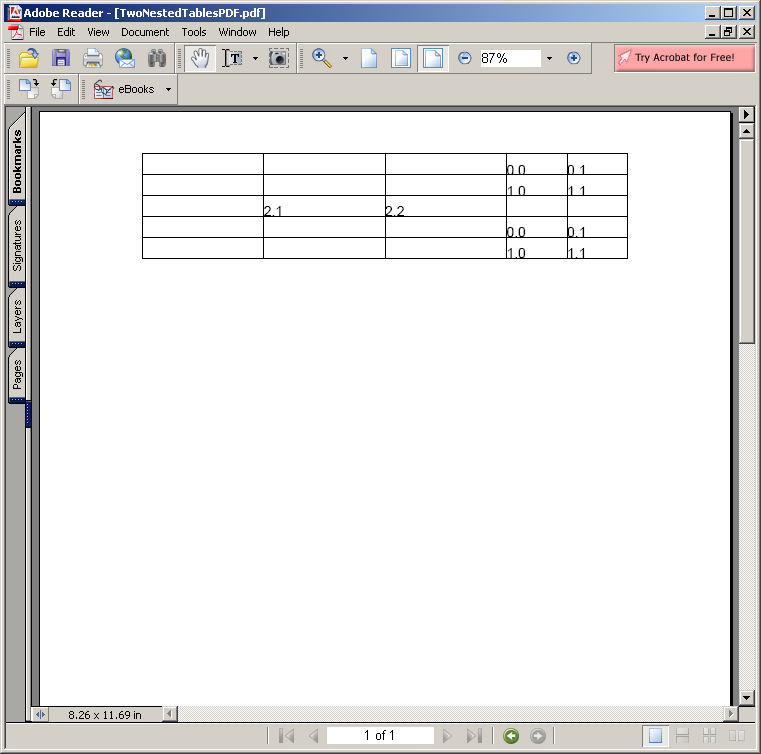Viewport: 761px width, 754px height.
Task: Select the Hand tool
Action: click(x=199, y=58)
